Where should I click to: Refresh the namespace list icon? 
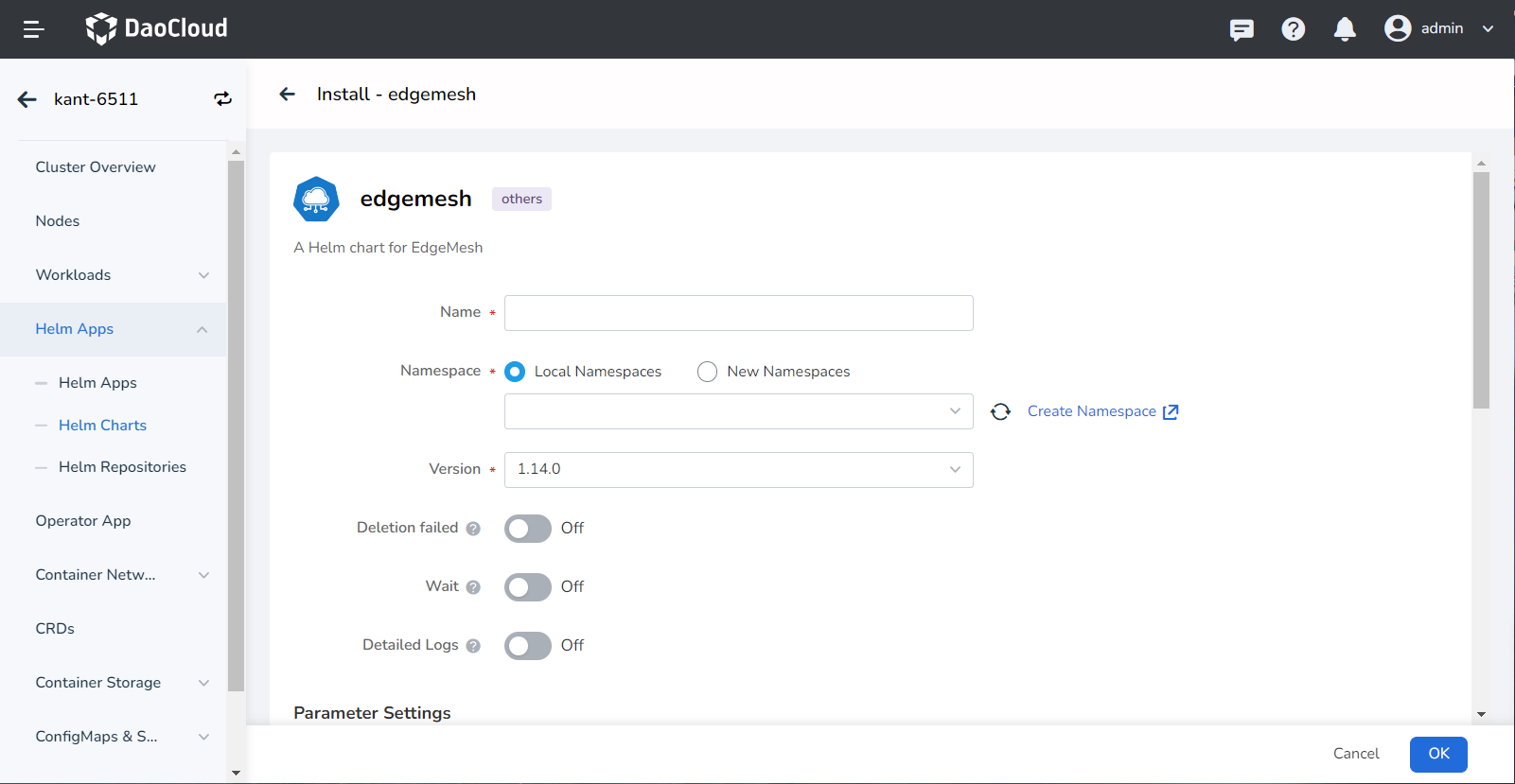pos(1000,411)
